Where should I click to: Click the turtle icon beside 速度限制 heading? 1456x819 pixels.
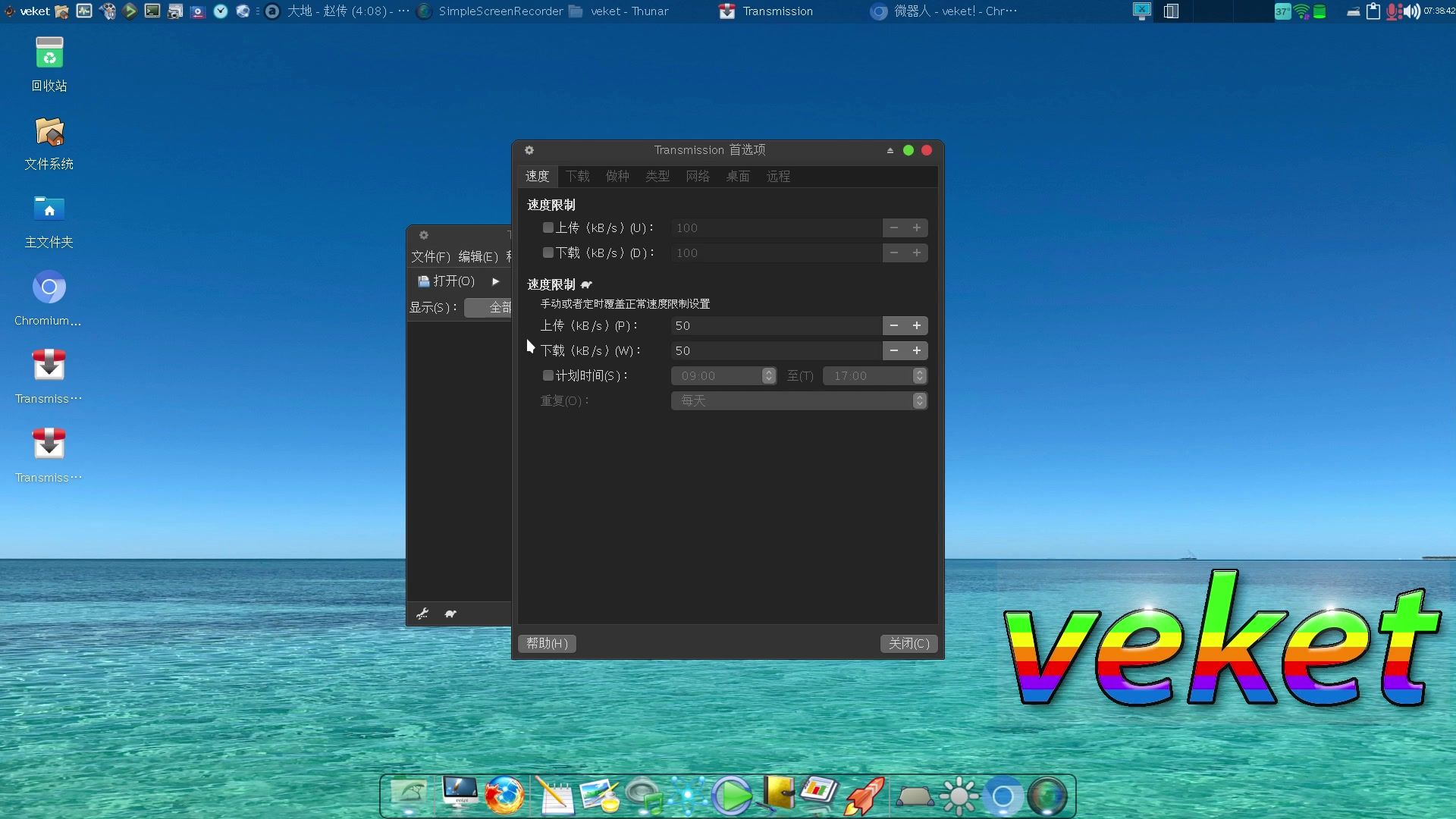coord(586,284)
